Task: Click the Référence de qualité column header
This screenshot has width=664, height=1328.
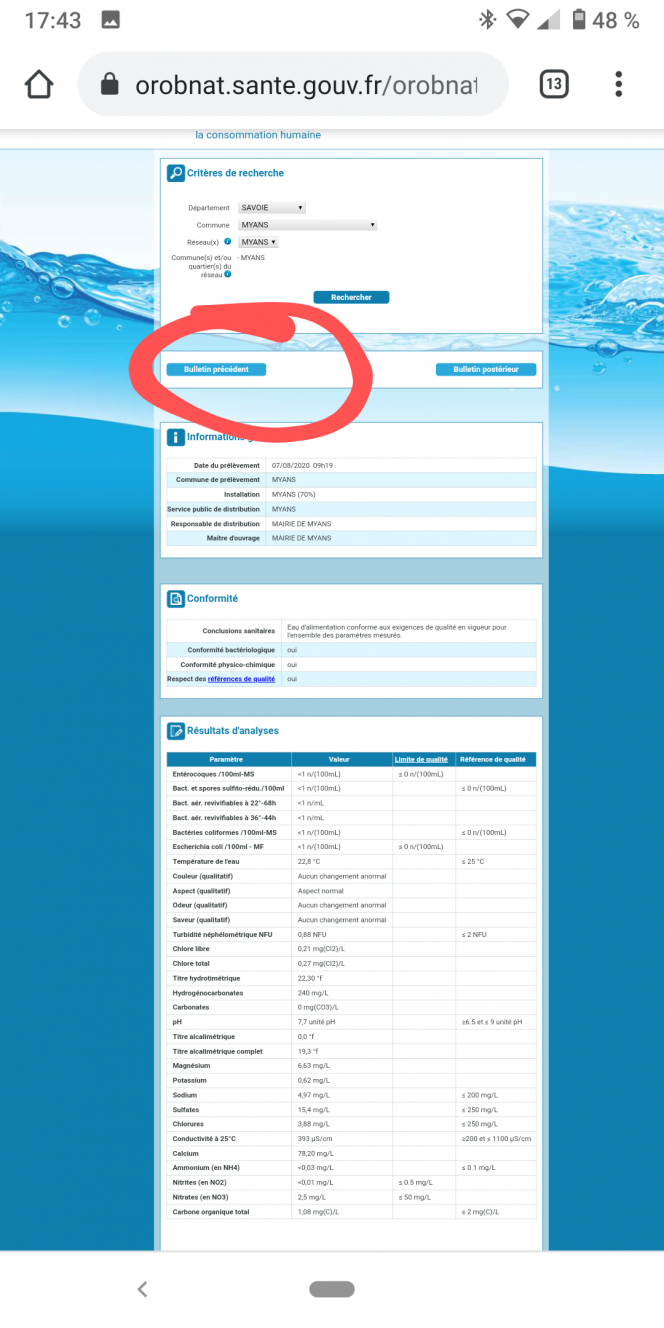Action: click(x=494, y=759)
